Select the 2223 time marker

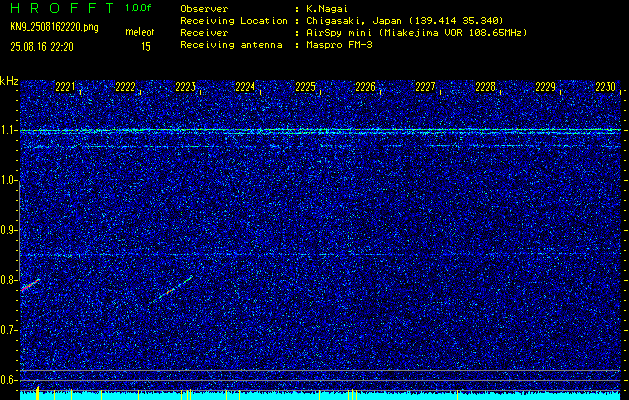(x=185, y=87)
